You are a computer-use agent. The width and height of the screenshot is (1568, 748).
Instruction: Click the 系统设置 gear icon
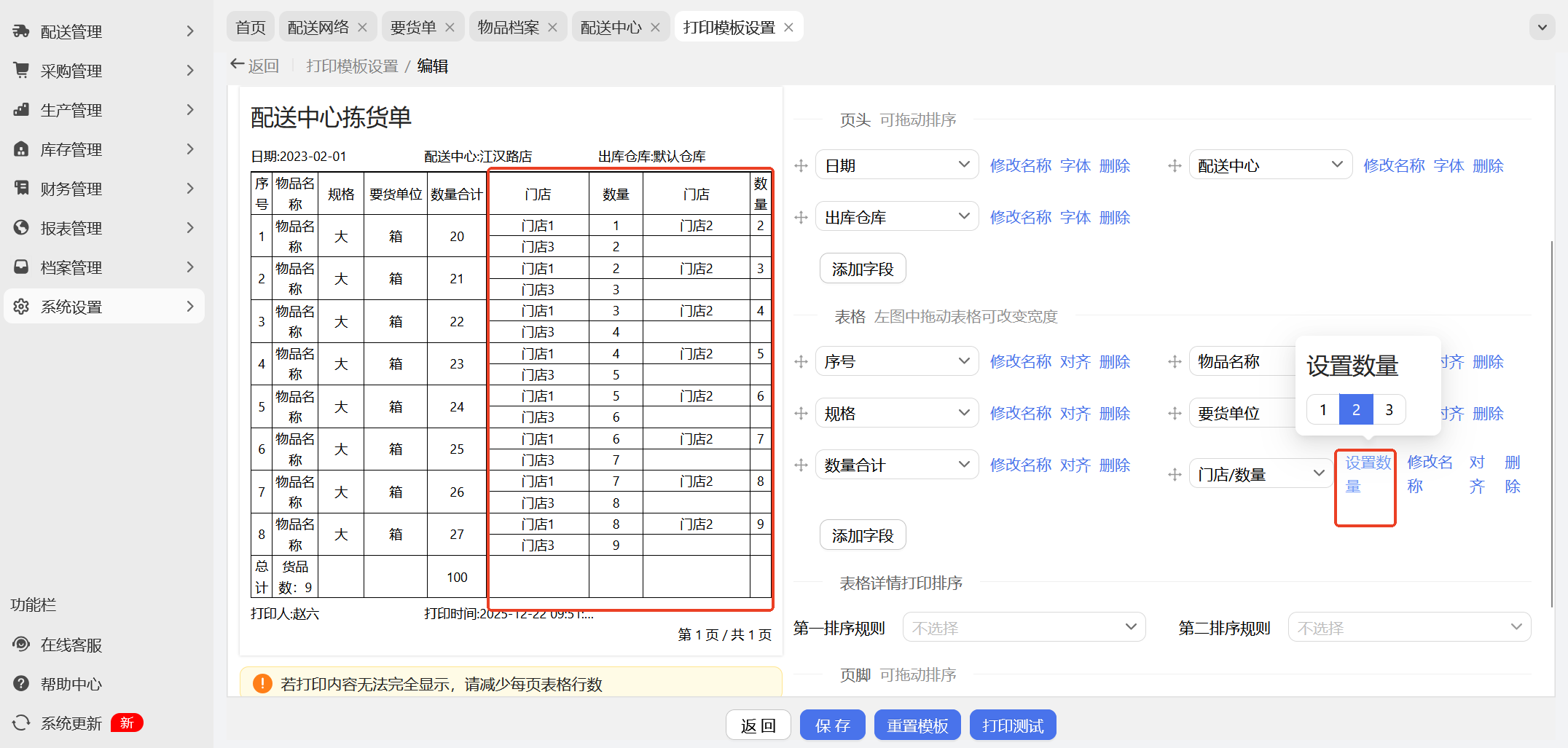(21, 307)
